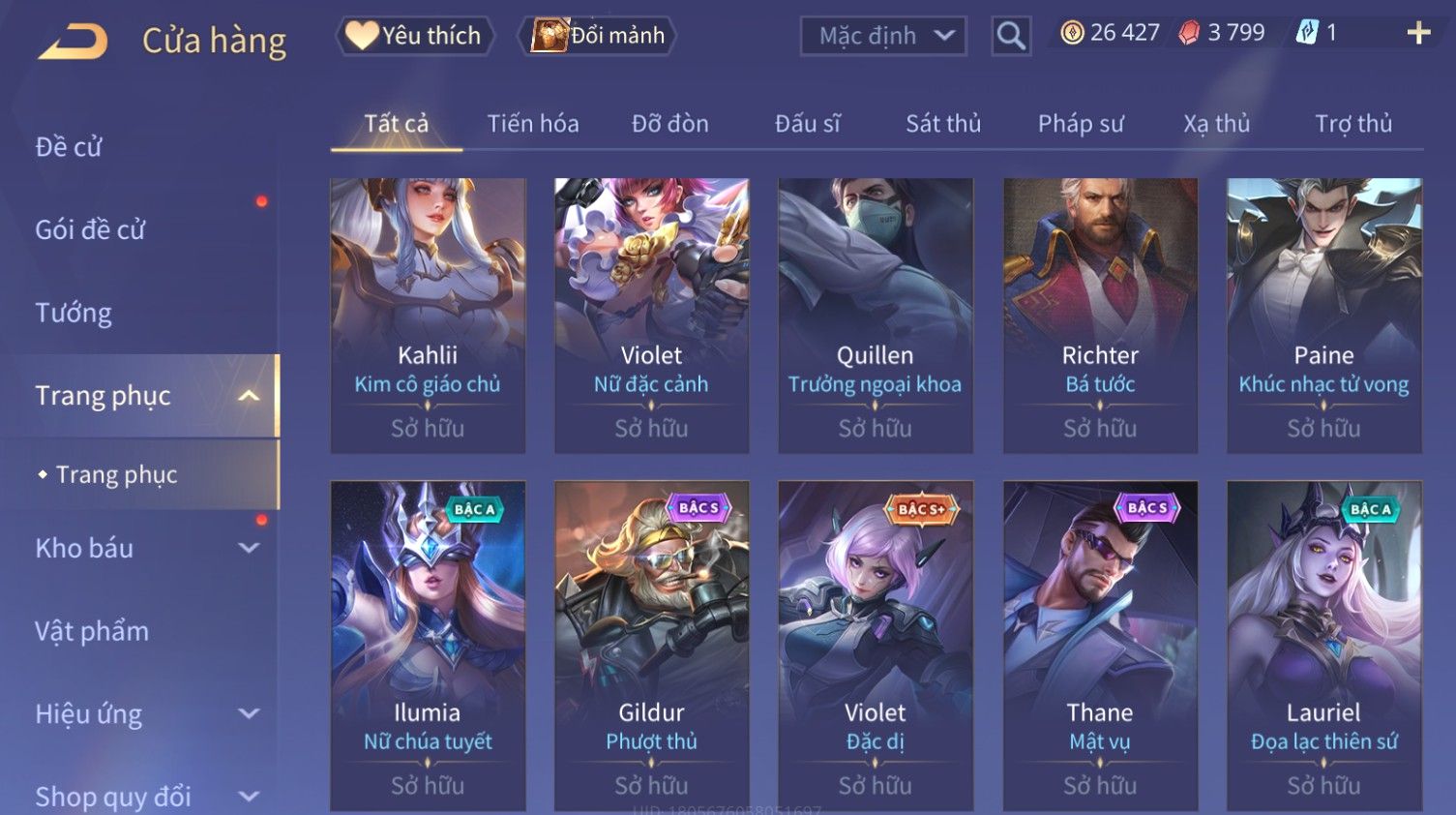Expand the Hiệu ứng sidebar section
The width and height of the screenshot is (1456, 815).
[x=249, y=714]
